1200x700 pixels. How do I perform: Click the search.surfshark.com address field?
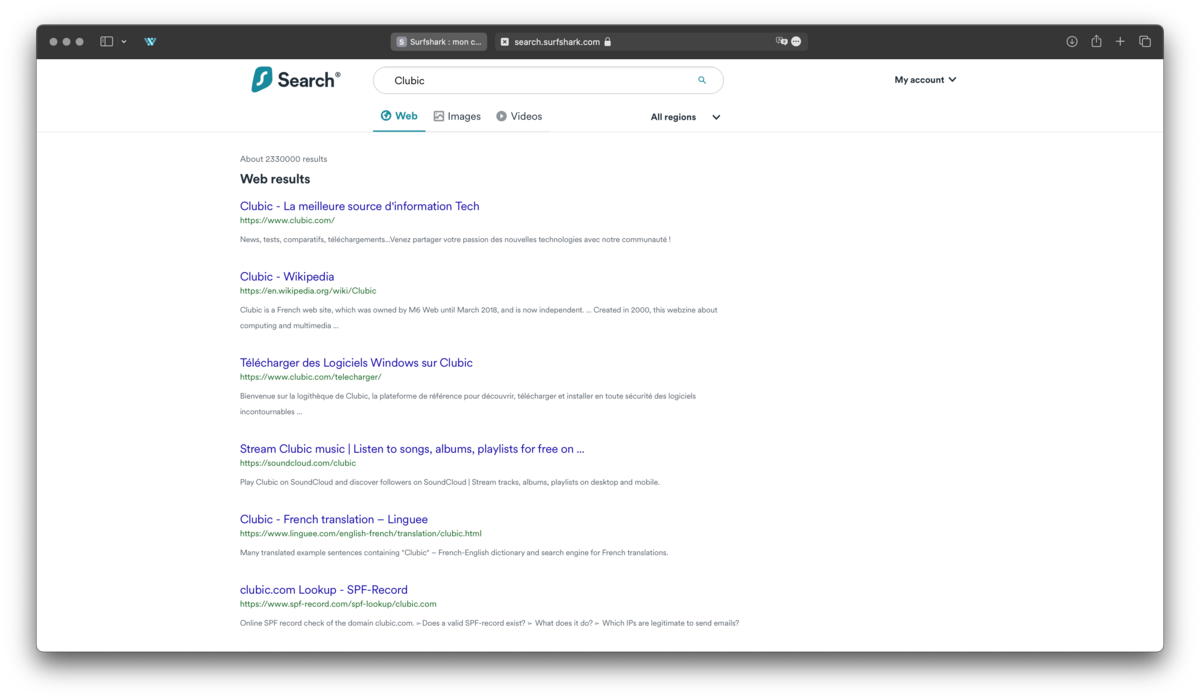point(650,42)
